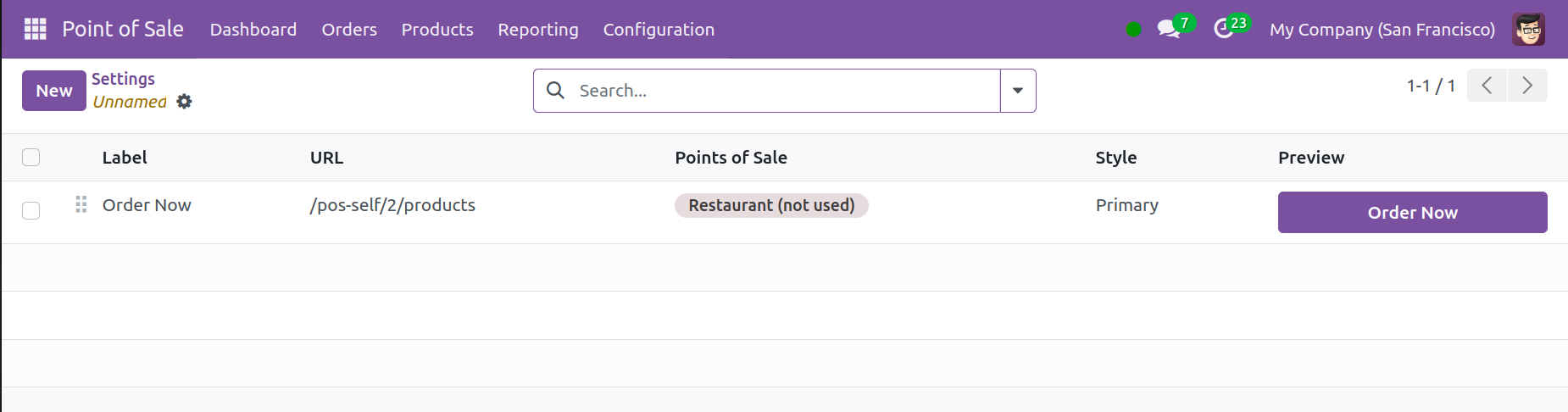Open the Orders menu
This screenshot has width=1568, height=412.
[x=349, y=30]
